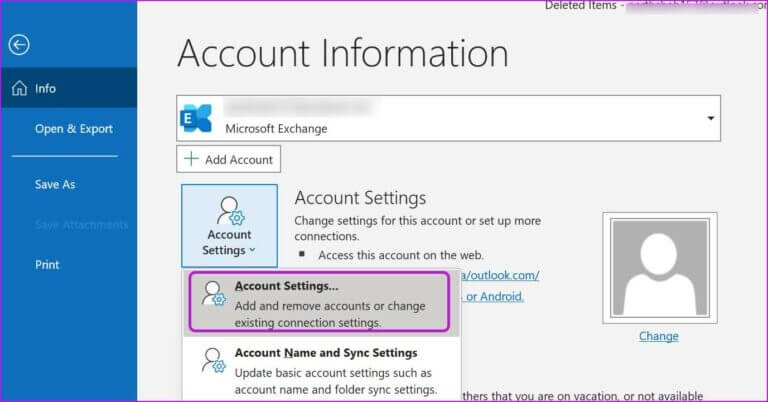Image resolution: width=768 pixels, height=402 pixels.
Task: Click the Change link under the photo
Action: click(659, 336)
